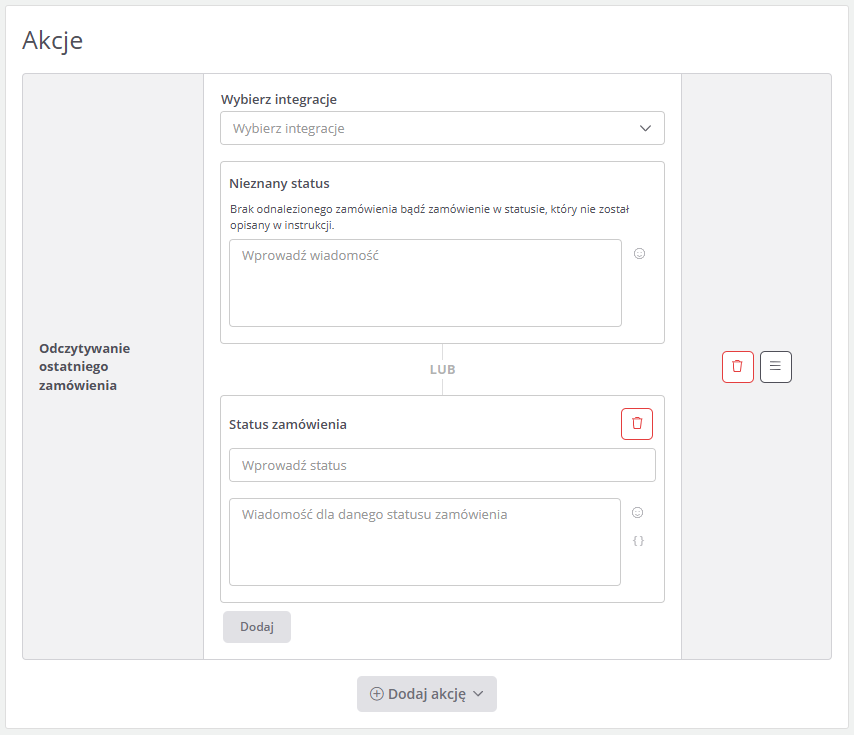Open emoji picker for the order status message
This screenshot has width=854, height=735.
coord(637,513)
